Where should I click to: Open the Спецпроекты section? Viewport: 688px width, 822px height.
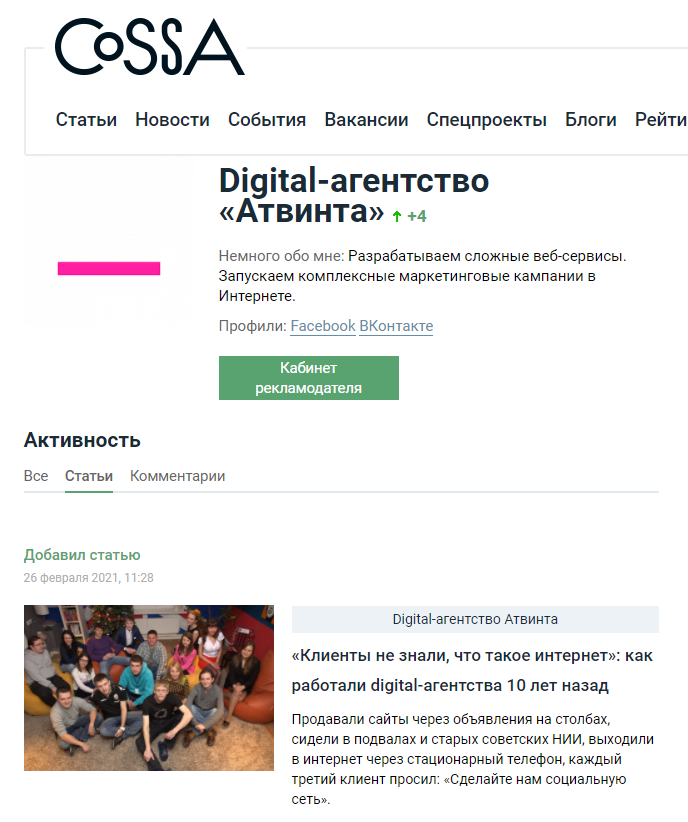coord(487,120)
